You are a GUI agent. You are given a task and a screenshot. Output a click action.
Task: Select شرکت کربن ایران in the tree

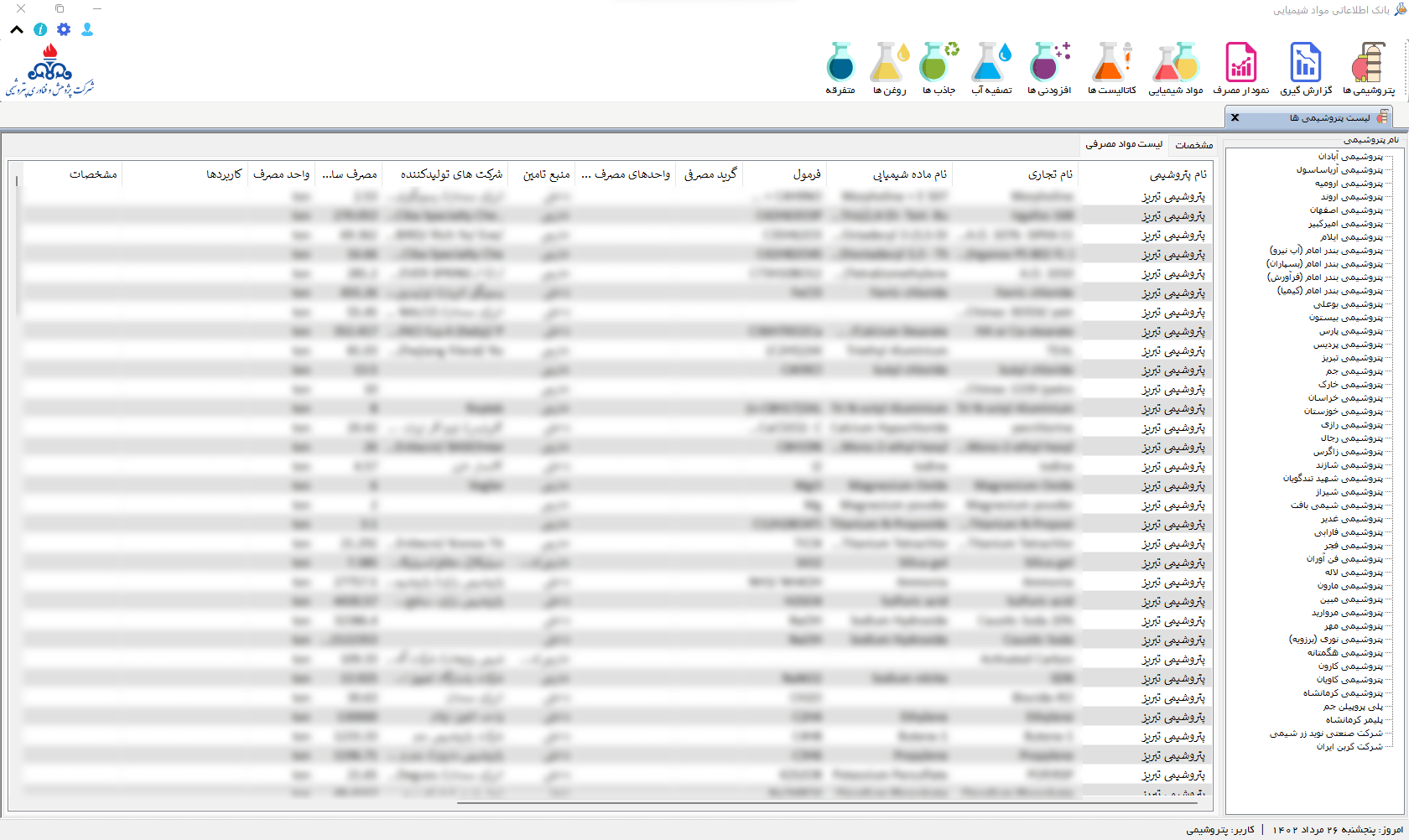(1349, 747)
